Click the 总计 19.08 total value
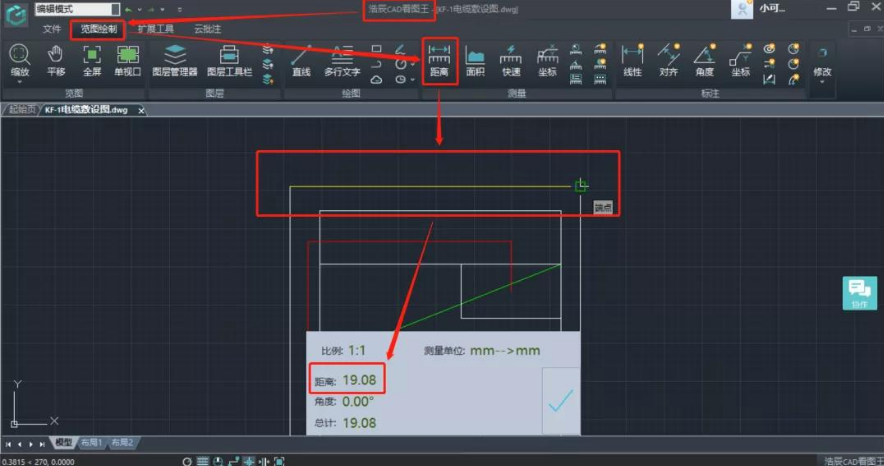This screenshot has height=466, width=884. click(359, 423)
